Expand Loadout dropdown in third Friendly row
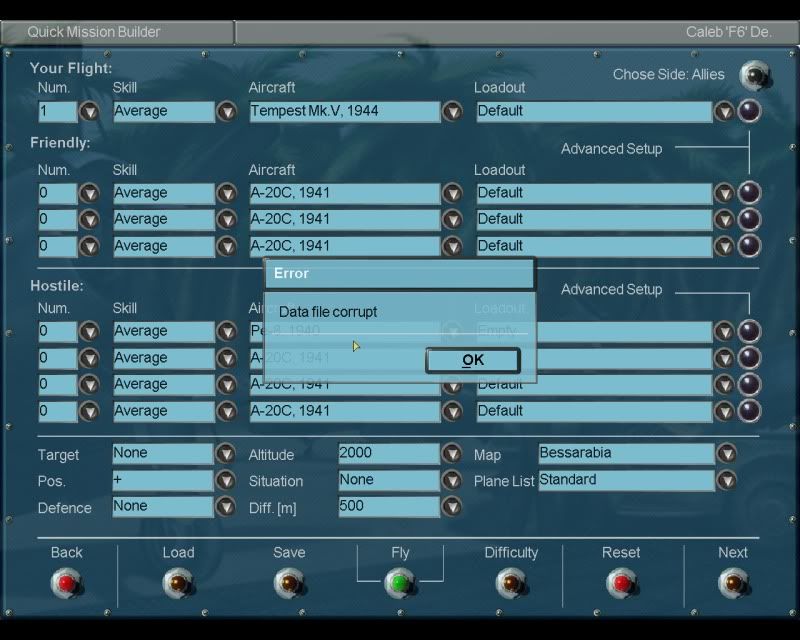Screen dimensions: 800x640 pyautogui.click(x=724, y=246)
